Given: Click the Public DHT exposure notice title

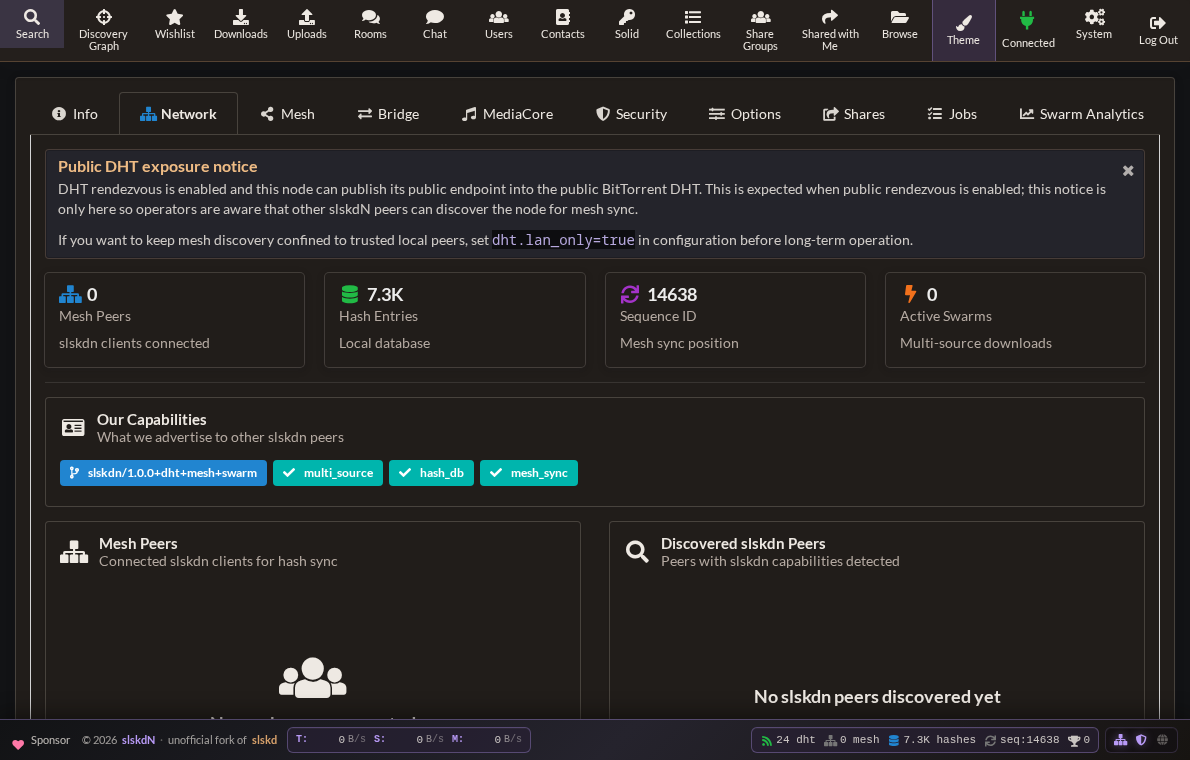Looking at the screenshot, I should (x=158, y=167).
